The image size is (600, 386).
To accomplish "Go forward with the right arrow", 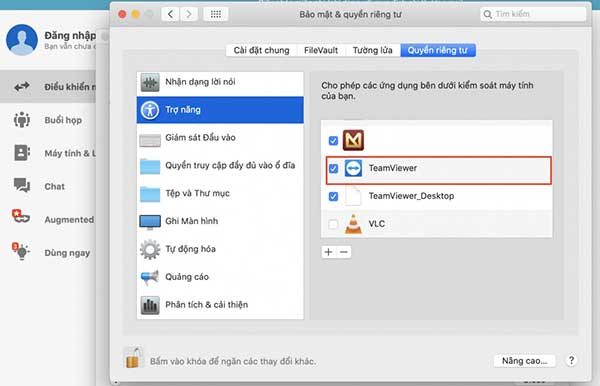I will 188,14.
